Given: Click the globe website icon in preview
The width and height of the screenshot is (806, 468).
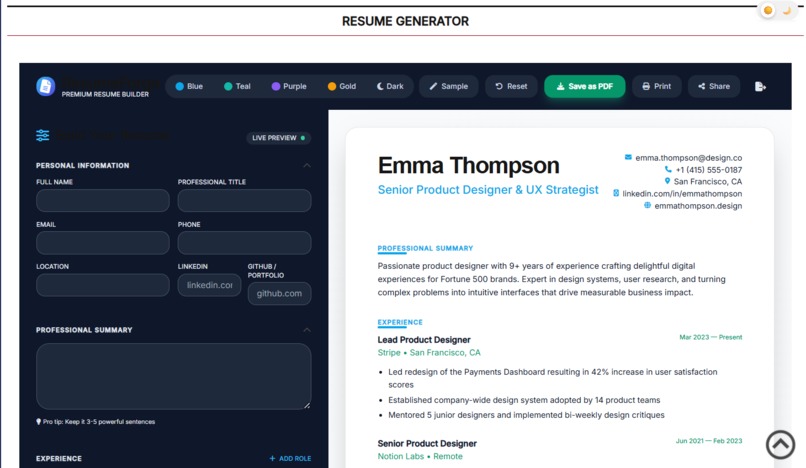Looking at the screenshot, I should point(647,205).
